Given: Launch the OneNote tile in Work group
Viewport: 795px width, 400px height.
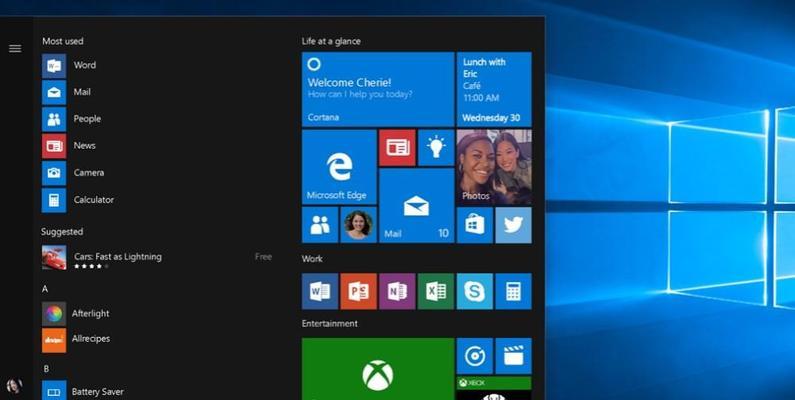Looking at the screenshot, I should click(x=398, y=292).
